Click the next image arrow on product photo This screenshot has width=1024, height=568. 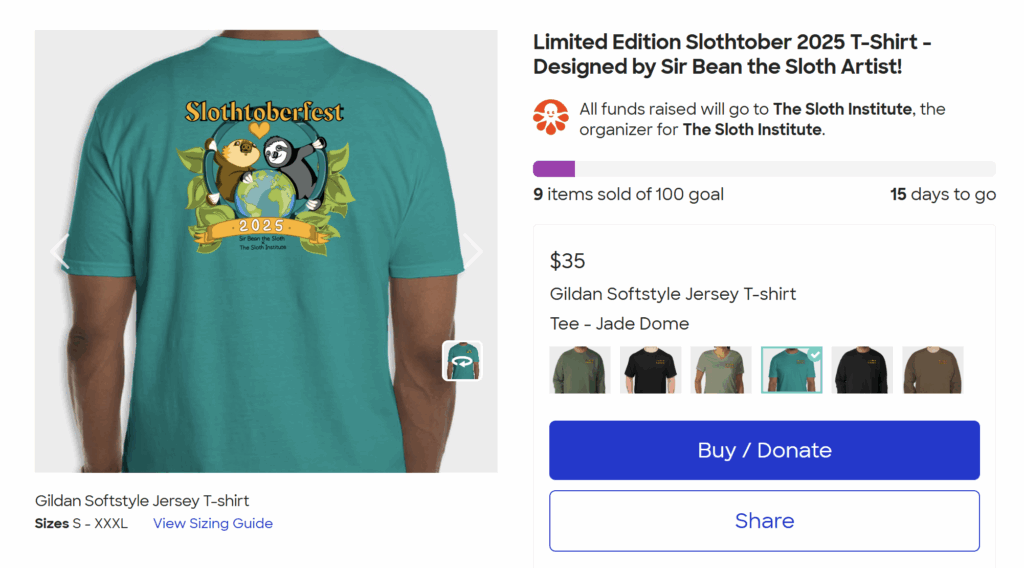[472, 251]
